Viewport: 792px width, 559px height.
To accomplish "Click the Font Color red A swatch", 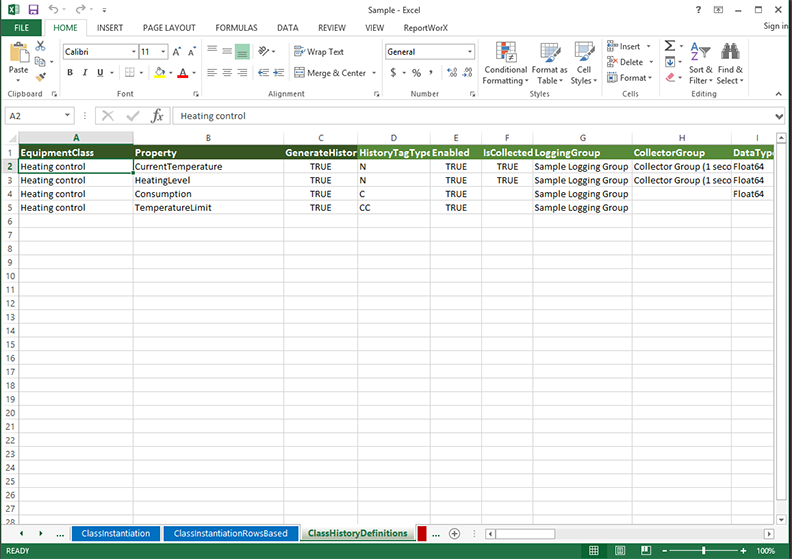I will tap(182, 73).
